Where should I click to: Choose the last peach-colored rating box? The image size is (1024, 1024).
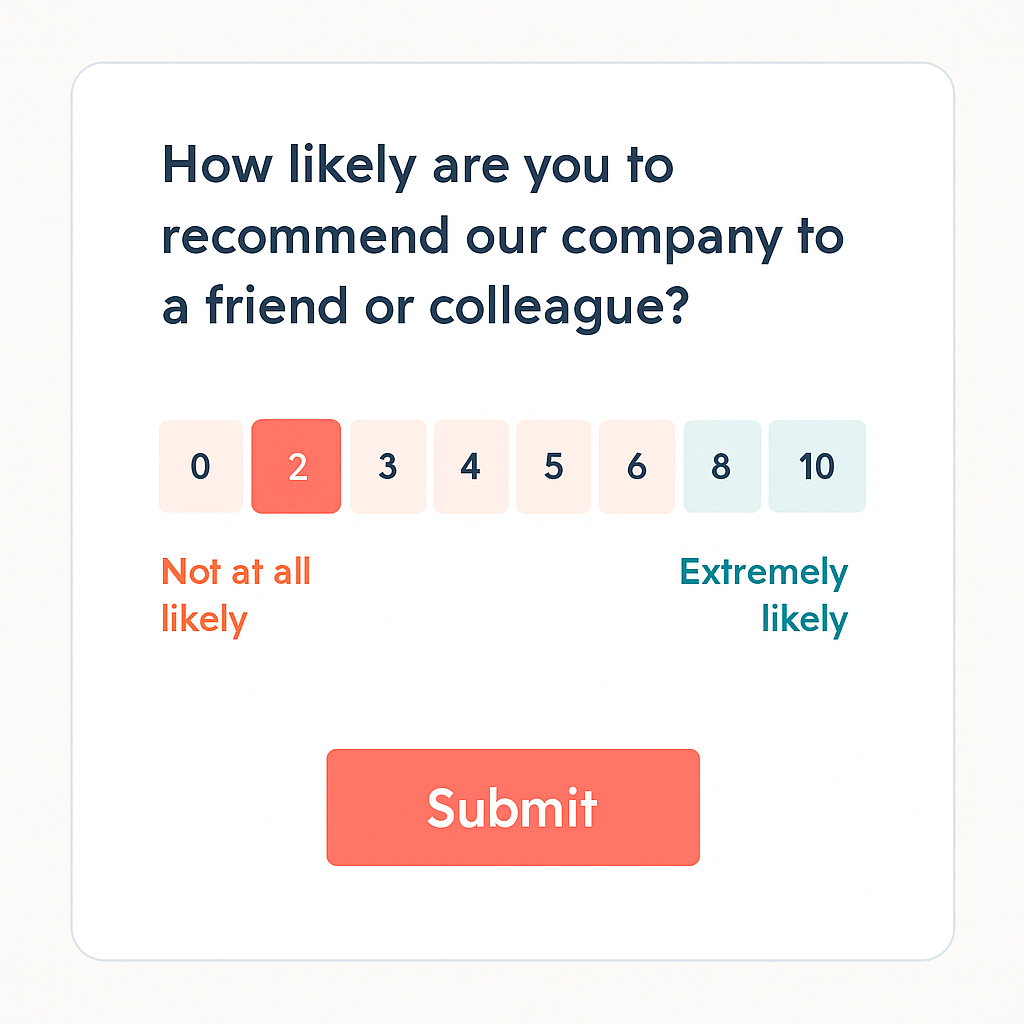pos(637,466)
